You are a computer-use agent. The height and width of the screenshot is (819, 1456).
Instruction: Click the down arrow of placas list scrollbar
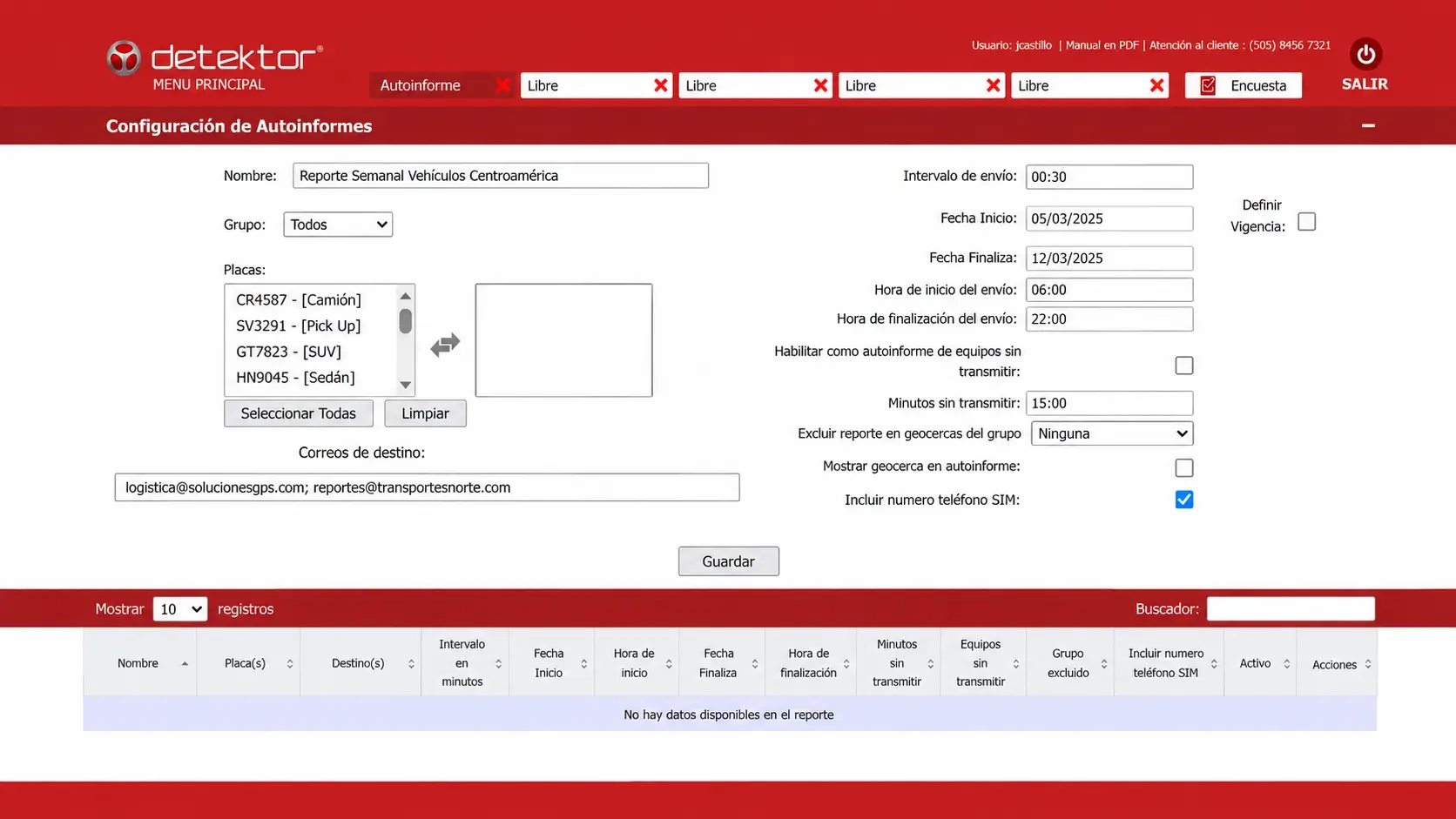[x=405, y=385]
